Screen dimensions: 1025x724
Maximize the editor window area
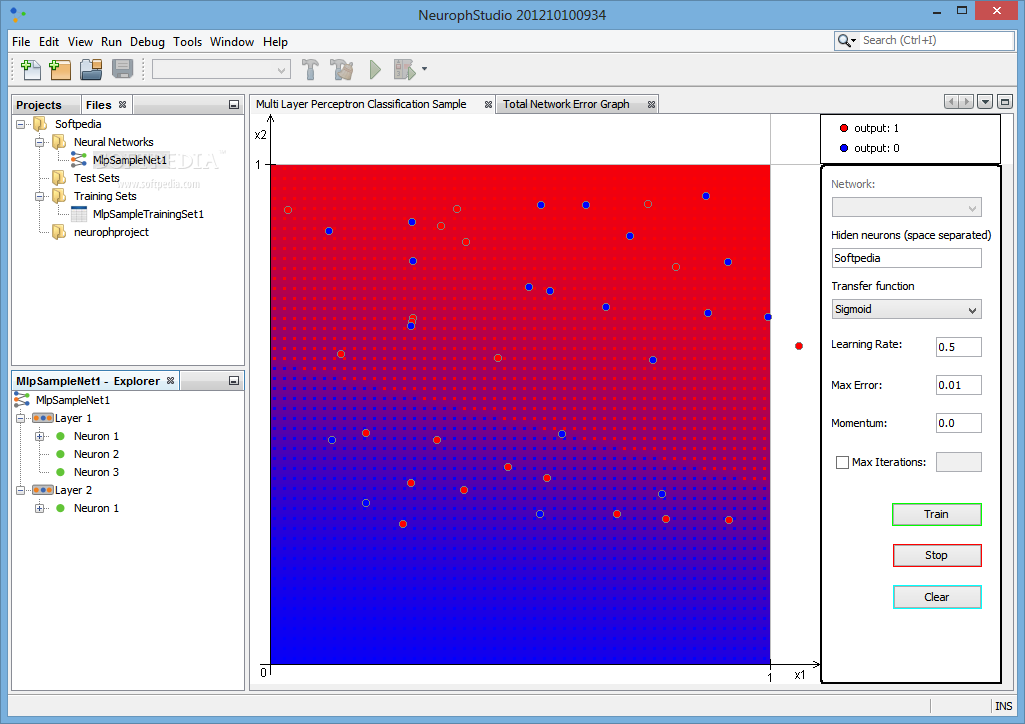coord(1005,101)
